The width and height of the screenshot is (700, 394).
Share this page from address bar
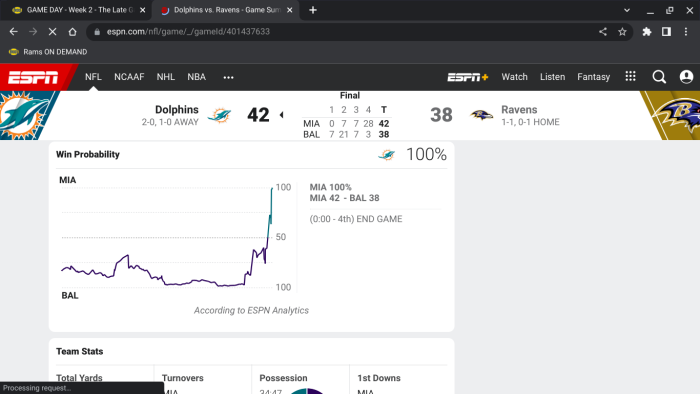(x=603, y=32)
